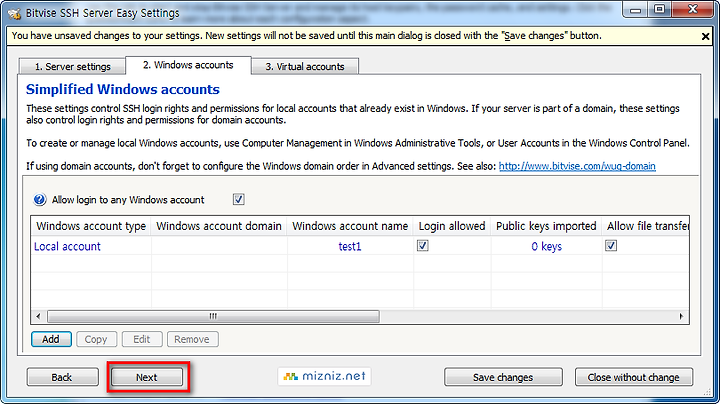This screenshot has width=720, height=404.
Task: Minimize the Easy Settings window
Action: 636,10
